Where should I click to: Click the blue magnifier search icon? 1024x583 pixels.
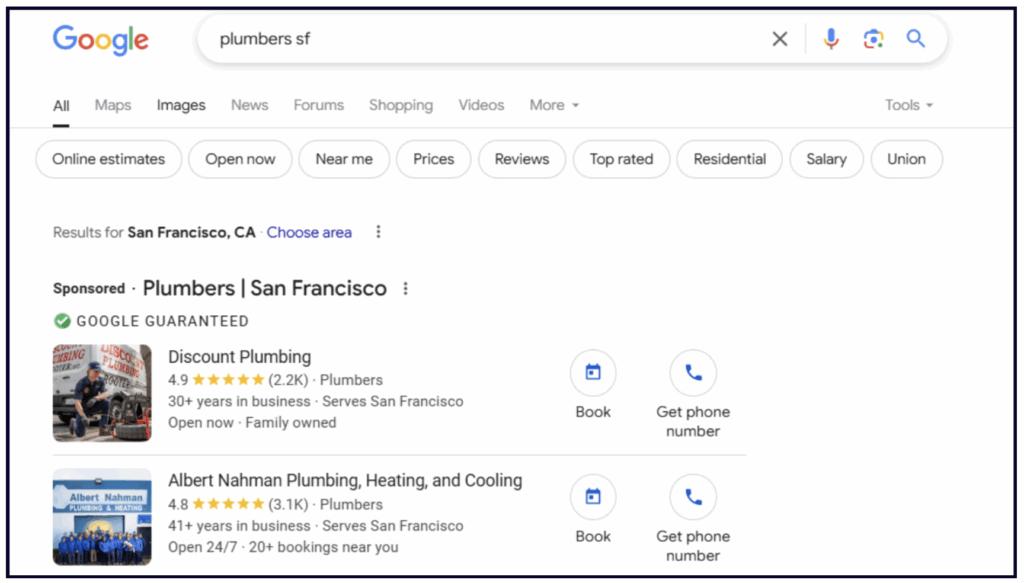[x=915, y=39]
